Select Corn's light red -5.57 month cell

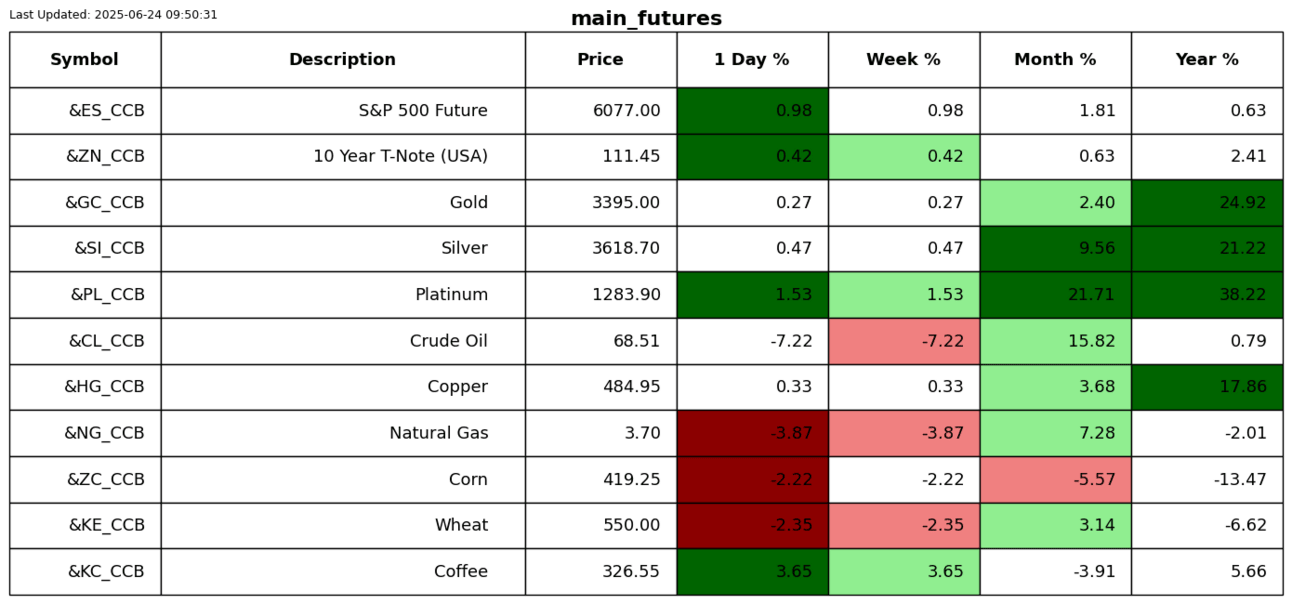click(x=1055, y=480)
